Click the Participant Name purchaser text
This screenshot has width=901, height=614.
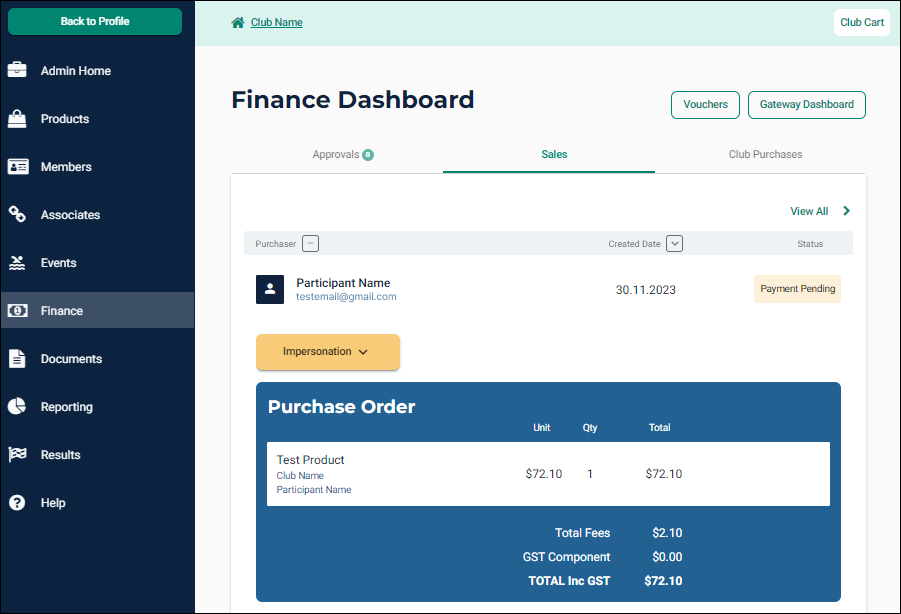click(343, 283)
